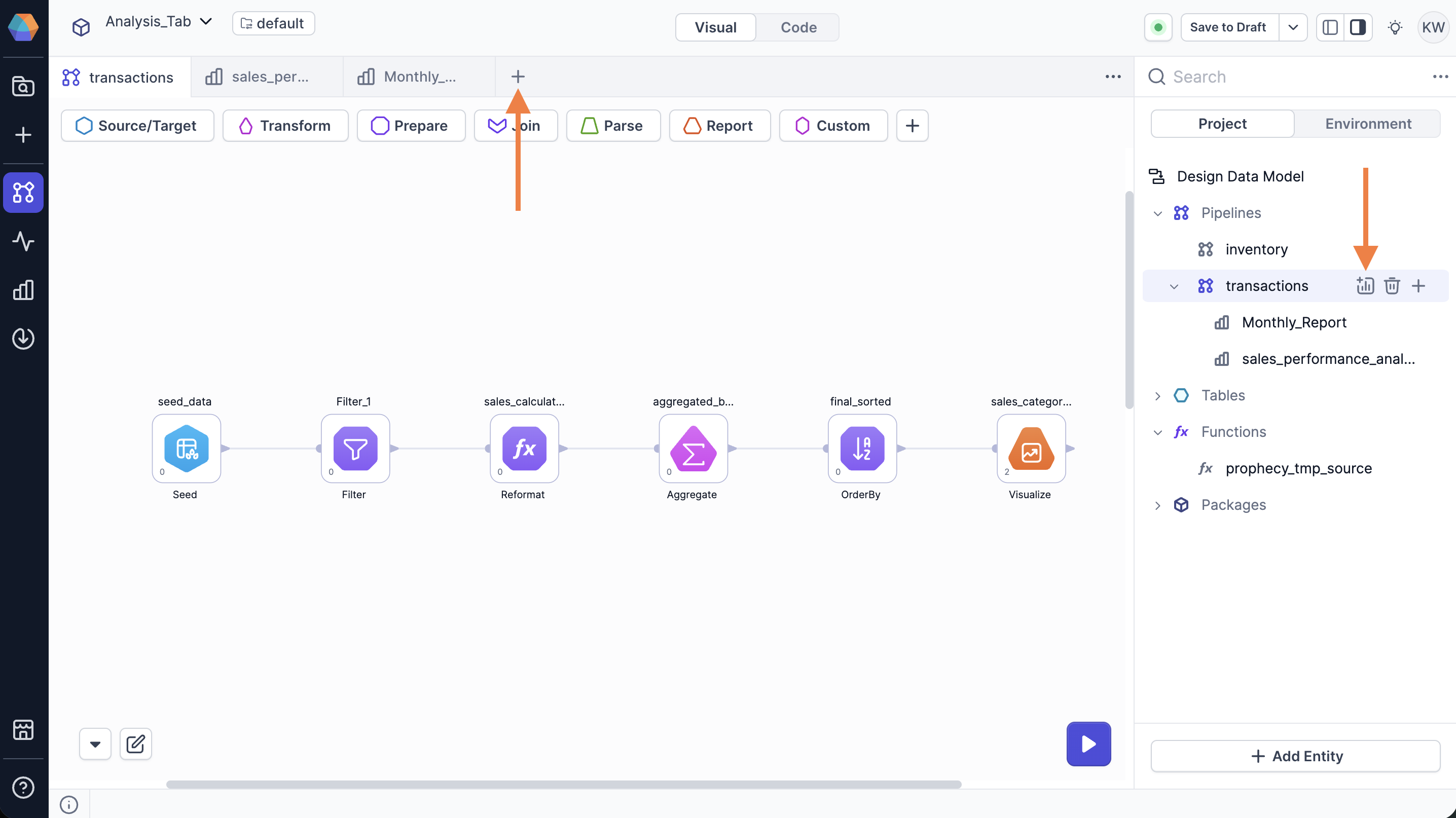This screenshot has width=1456, height=818.
Task: Collapse the Pipelines tree section
Action: point(1157,213)
